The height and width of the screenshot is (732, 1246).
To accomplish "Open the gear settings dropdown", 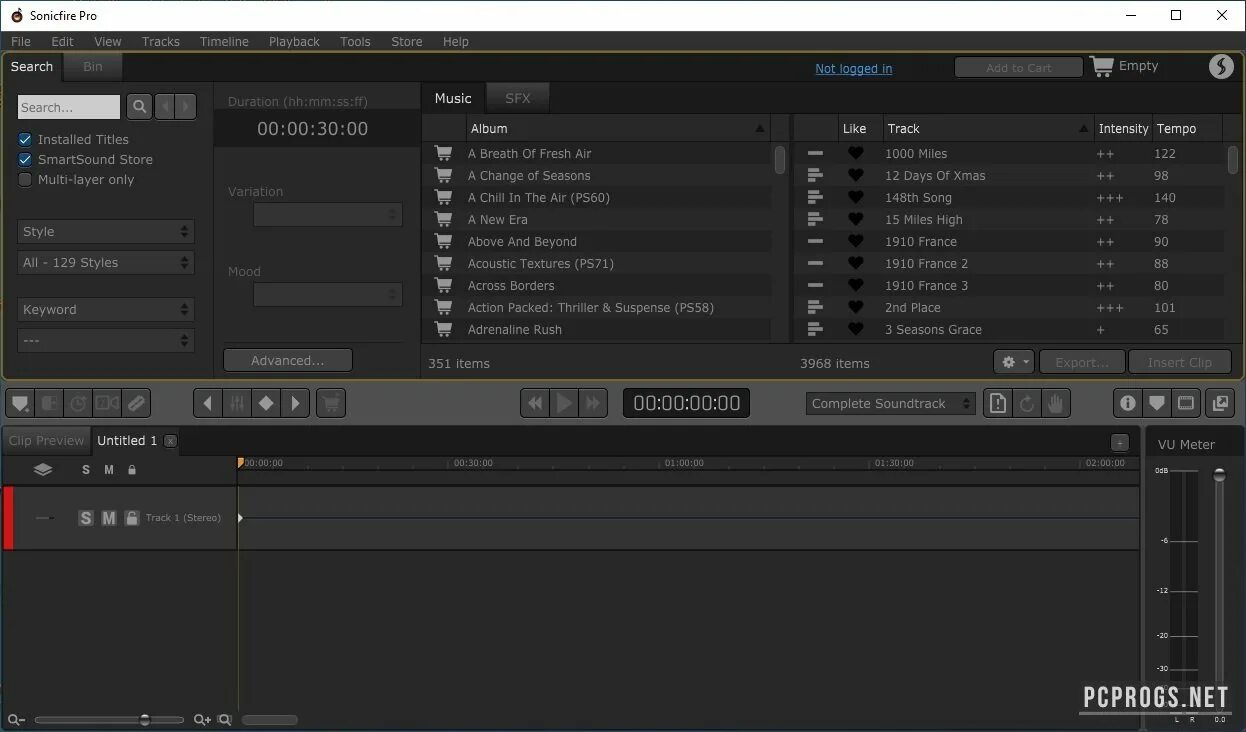I will 1015,362.
